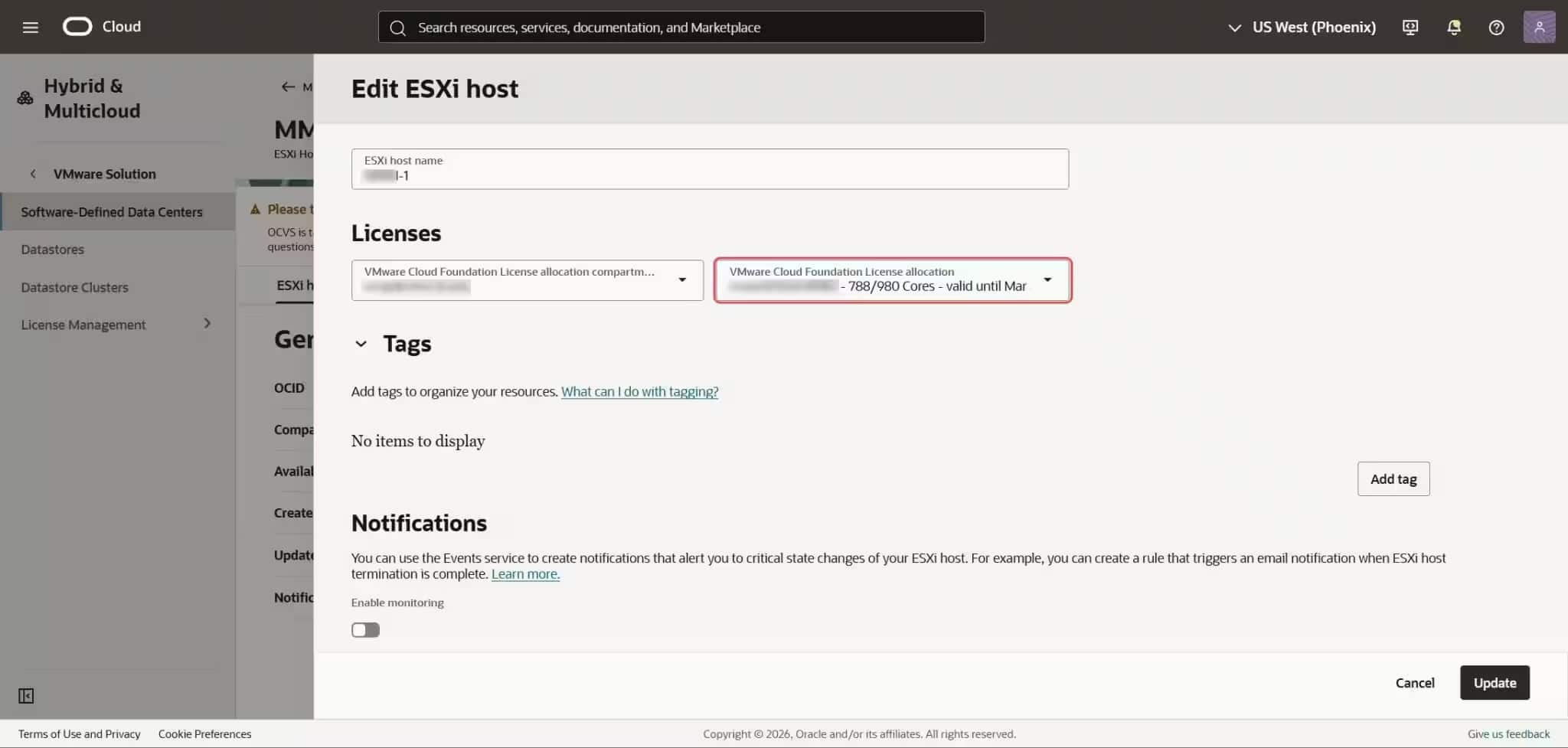The height and width of the screenshot is (748, 1568).
Task: Collapse the Tags section
Action: [x=361, y=344]
